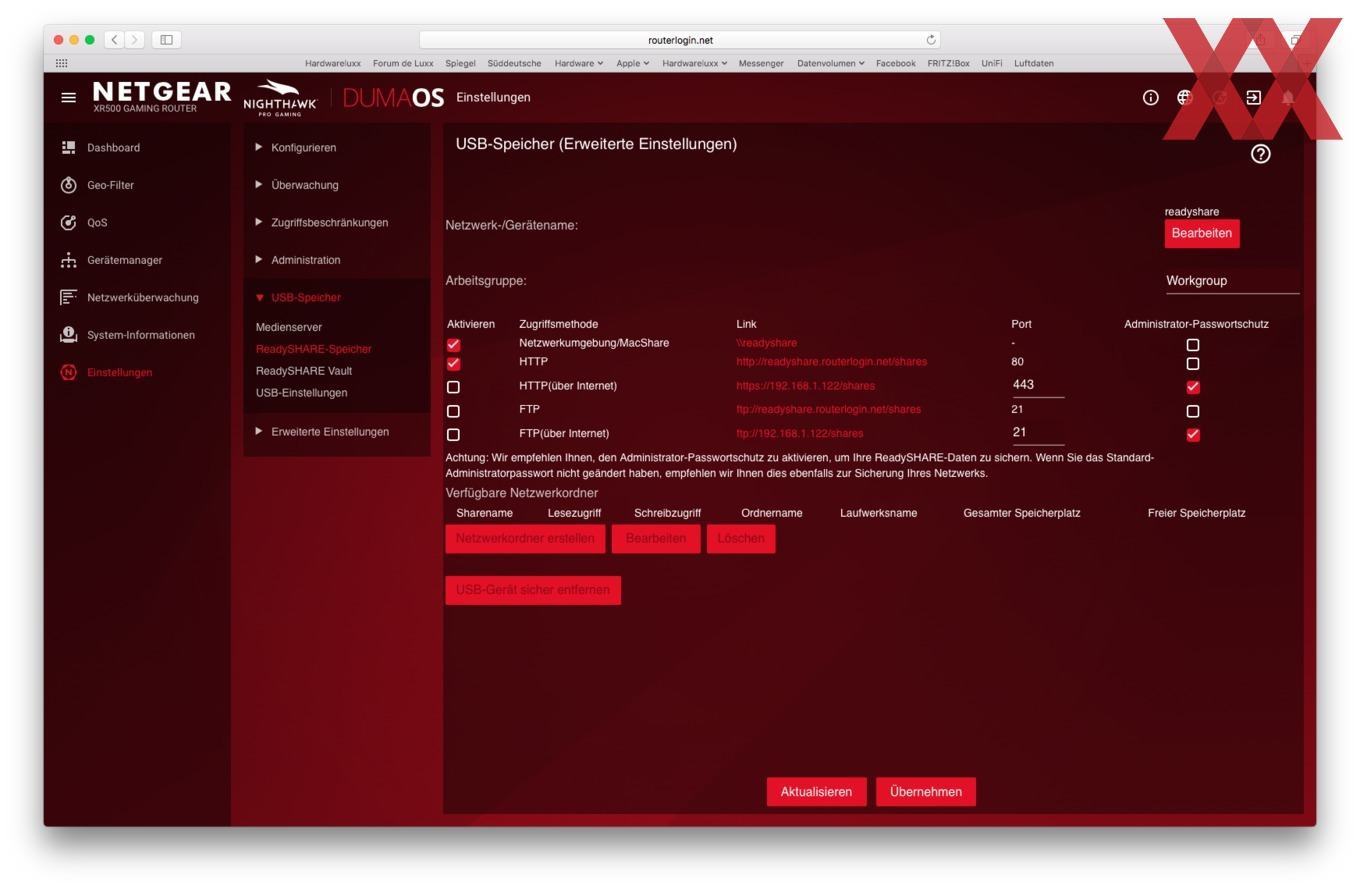The width and height of the screenshot is (1360, 889).
Task: Disable password protection for FTP(über Internet)
Action: pos(1193,435)
